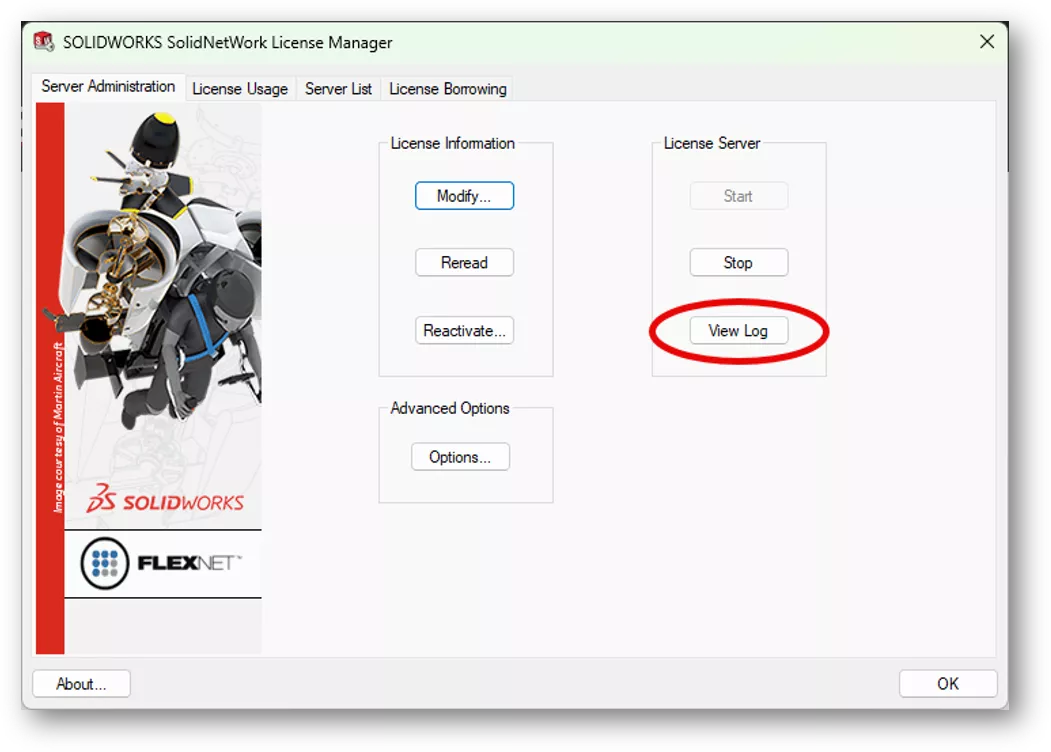Click the FLEXNET logo

(x=161, y=563)
